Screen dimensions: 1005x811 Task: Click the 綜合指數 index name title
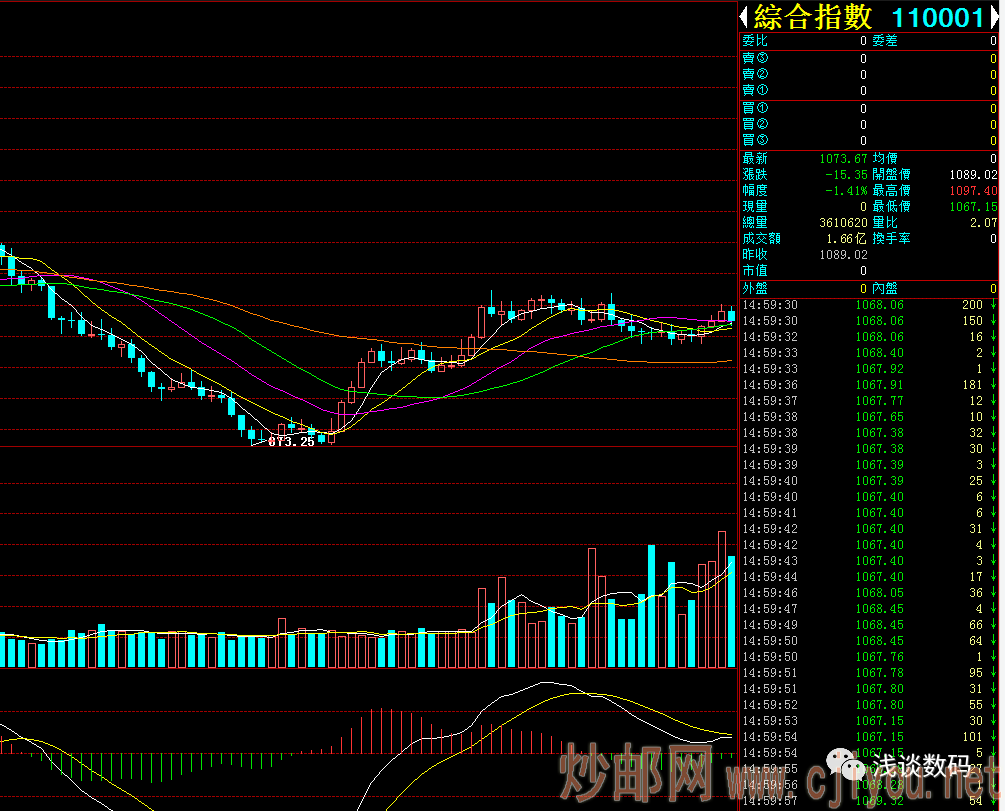812,17
